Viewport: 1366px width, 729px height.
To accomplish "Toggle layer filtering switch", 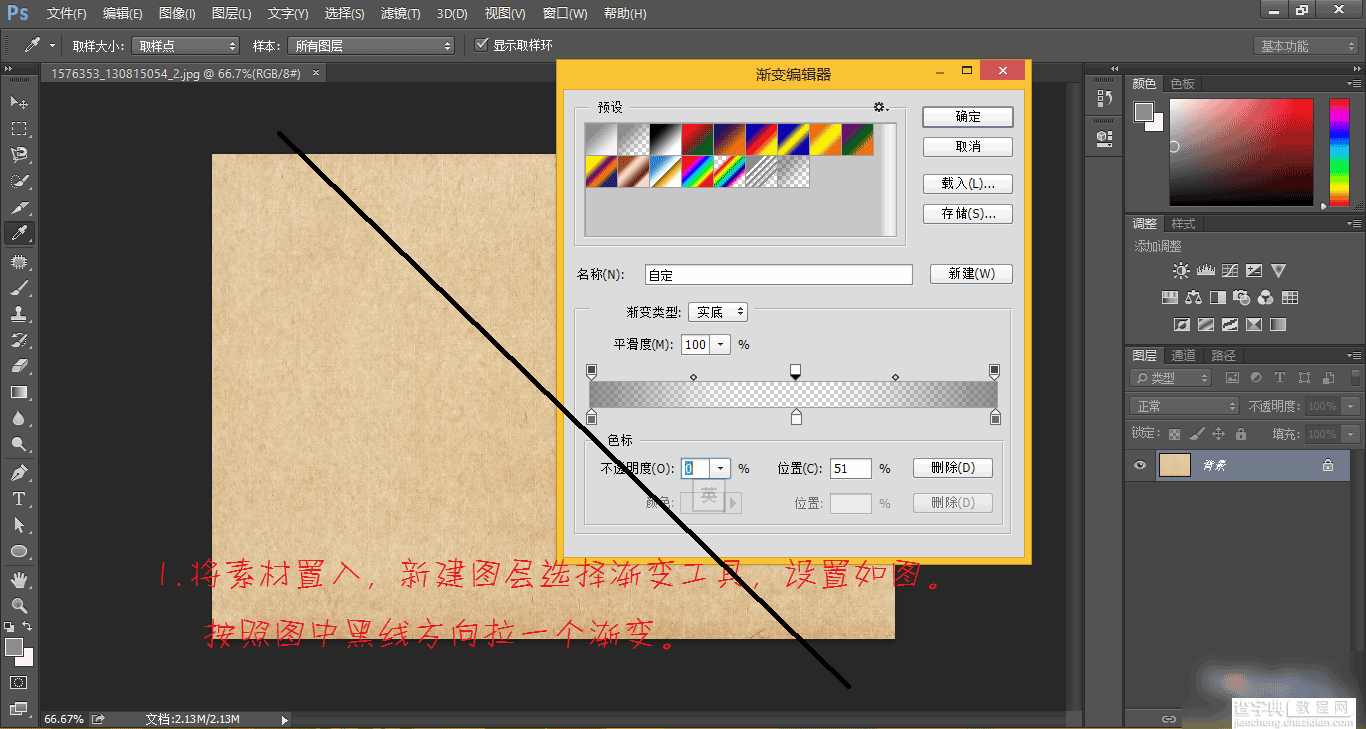I will 1353,378.
